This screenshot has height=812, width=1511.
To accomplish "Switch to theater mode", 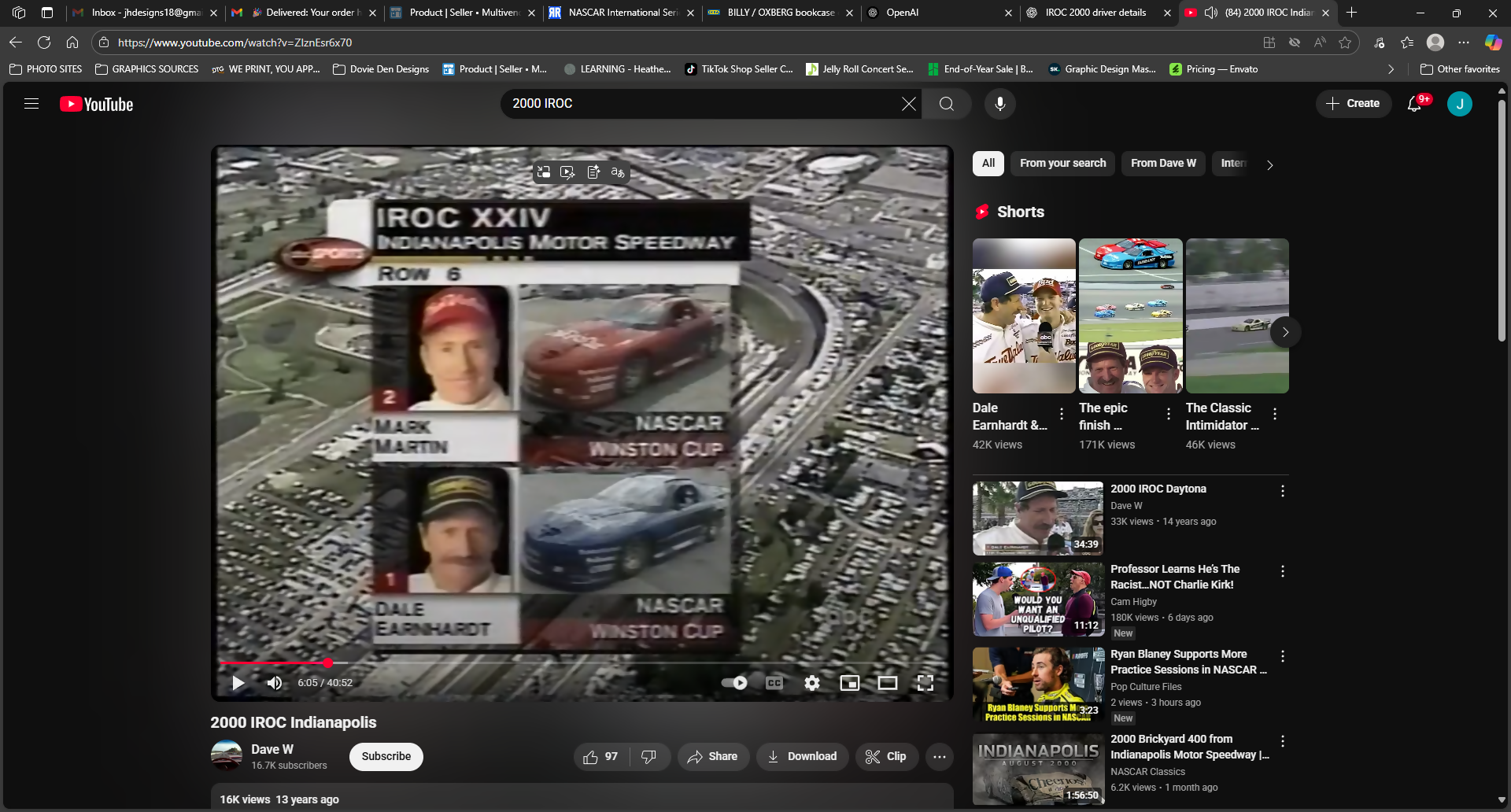I will click(888, 683).
